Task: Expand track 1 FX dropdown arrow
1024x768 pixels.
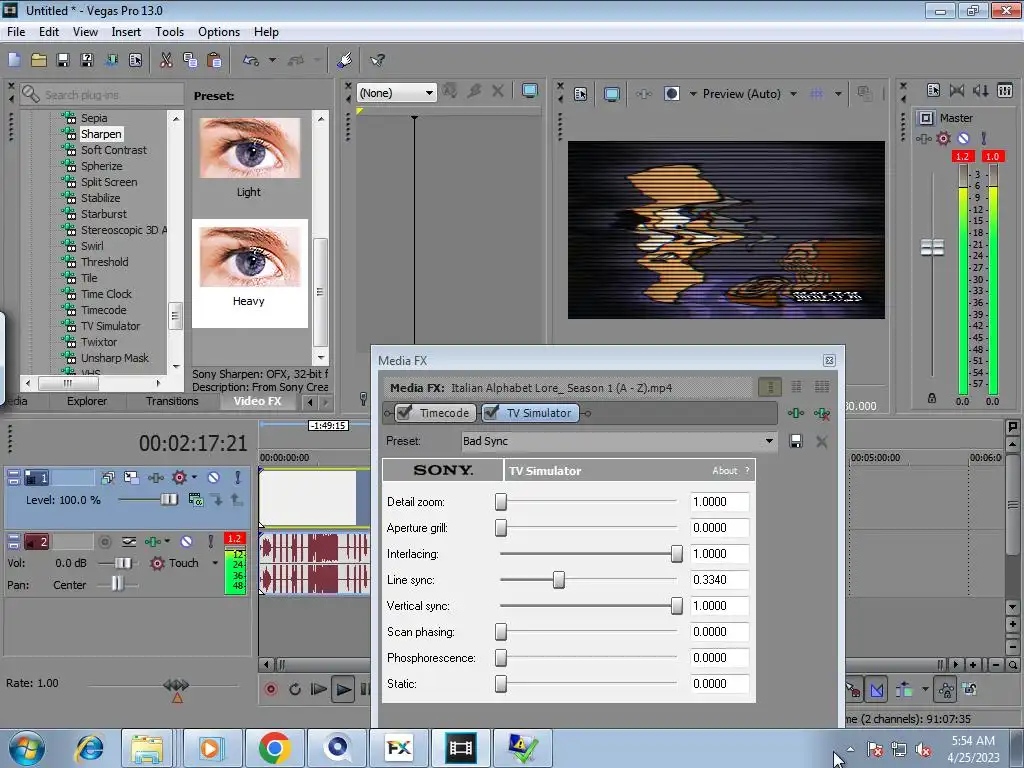Action: click(194, 477)
